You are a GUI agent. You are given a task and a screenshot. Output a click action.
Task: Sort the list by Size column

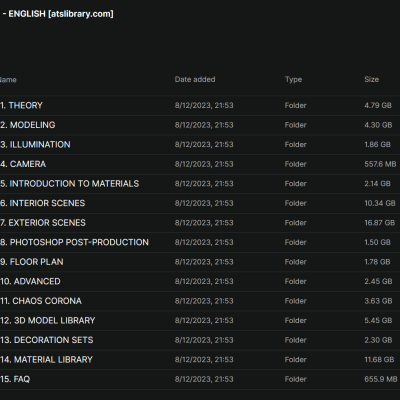(x=371, y=79)
